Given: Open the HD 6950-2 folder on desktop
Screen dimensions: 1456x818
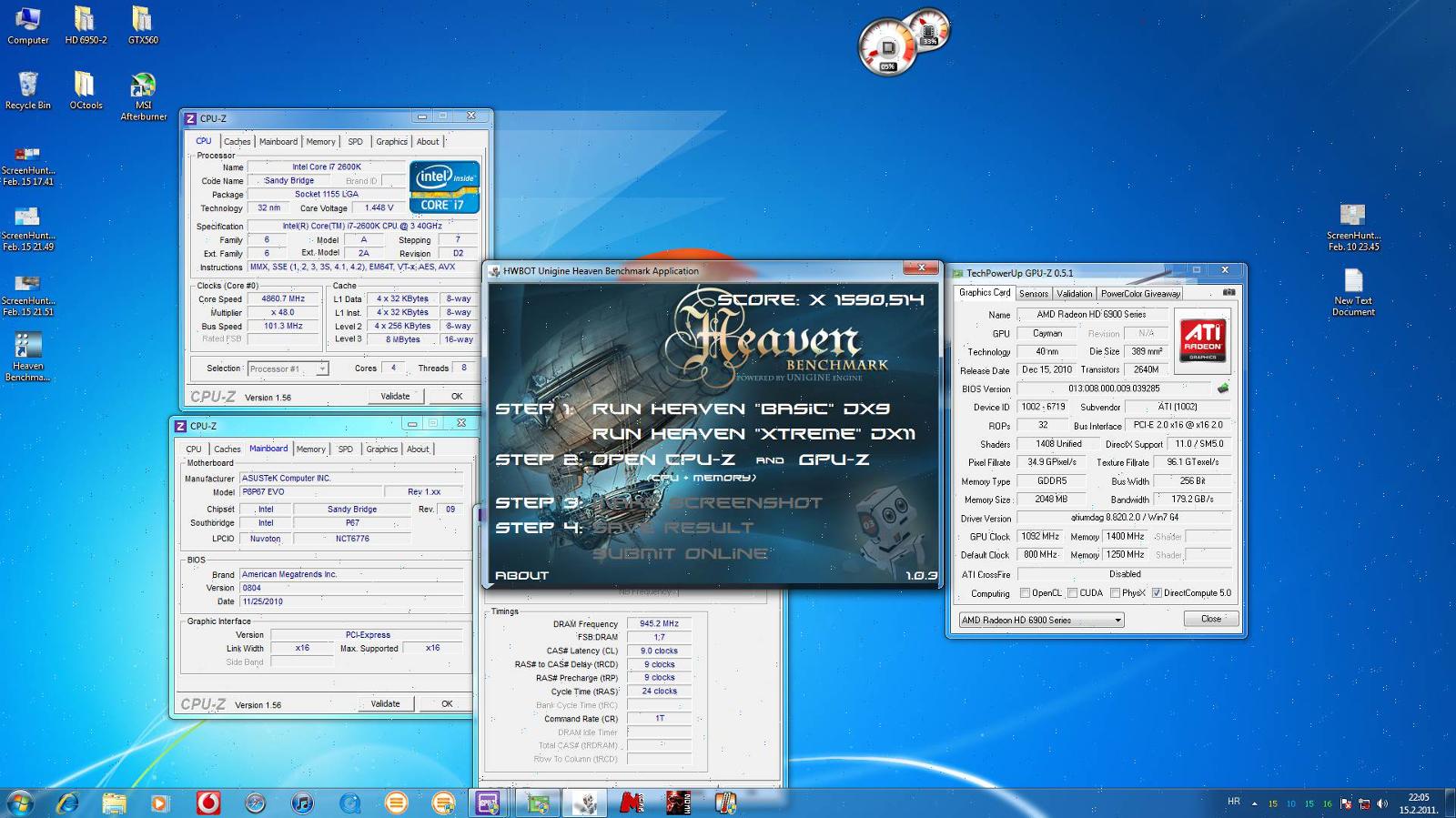Looking at the screenshot, I should point(86,25).
